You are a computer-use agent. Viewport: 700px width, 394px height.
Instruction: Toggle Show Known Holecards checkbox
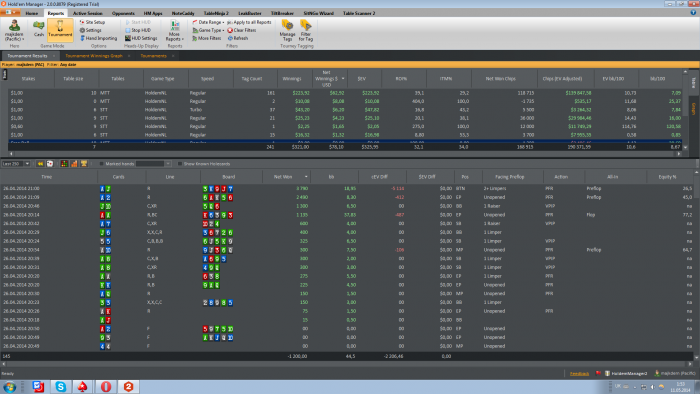179,164
